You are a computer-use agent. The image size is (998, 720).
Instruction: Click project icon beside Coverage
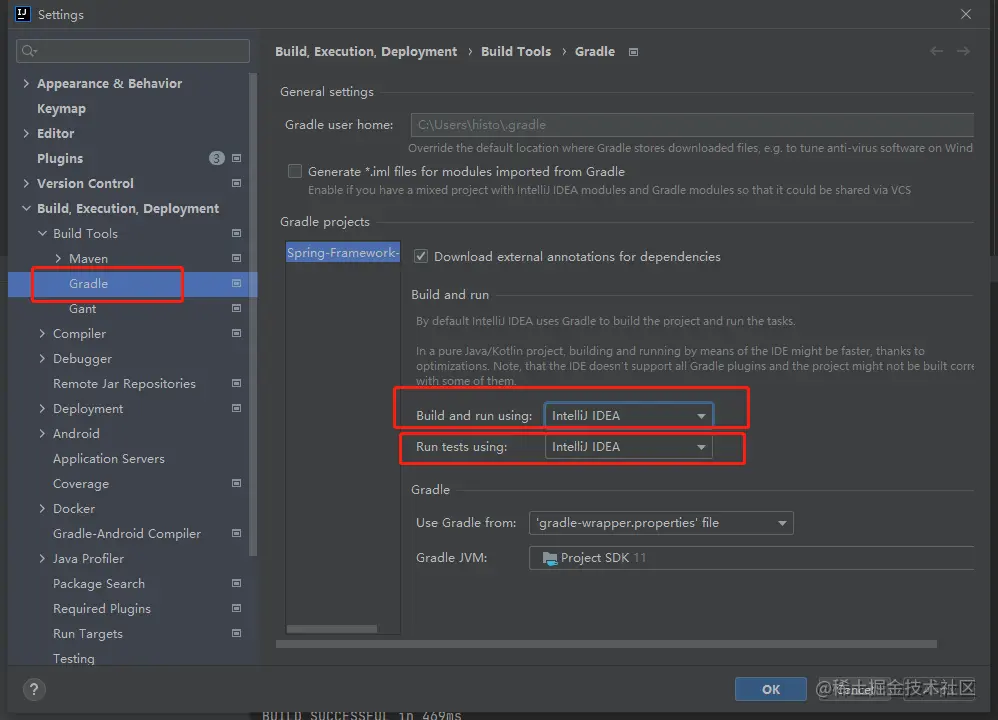click(x=236, y=483)
